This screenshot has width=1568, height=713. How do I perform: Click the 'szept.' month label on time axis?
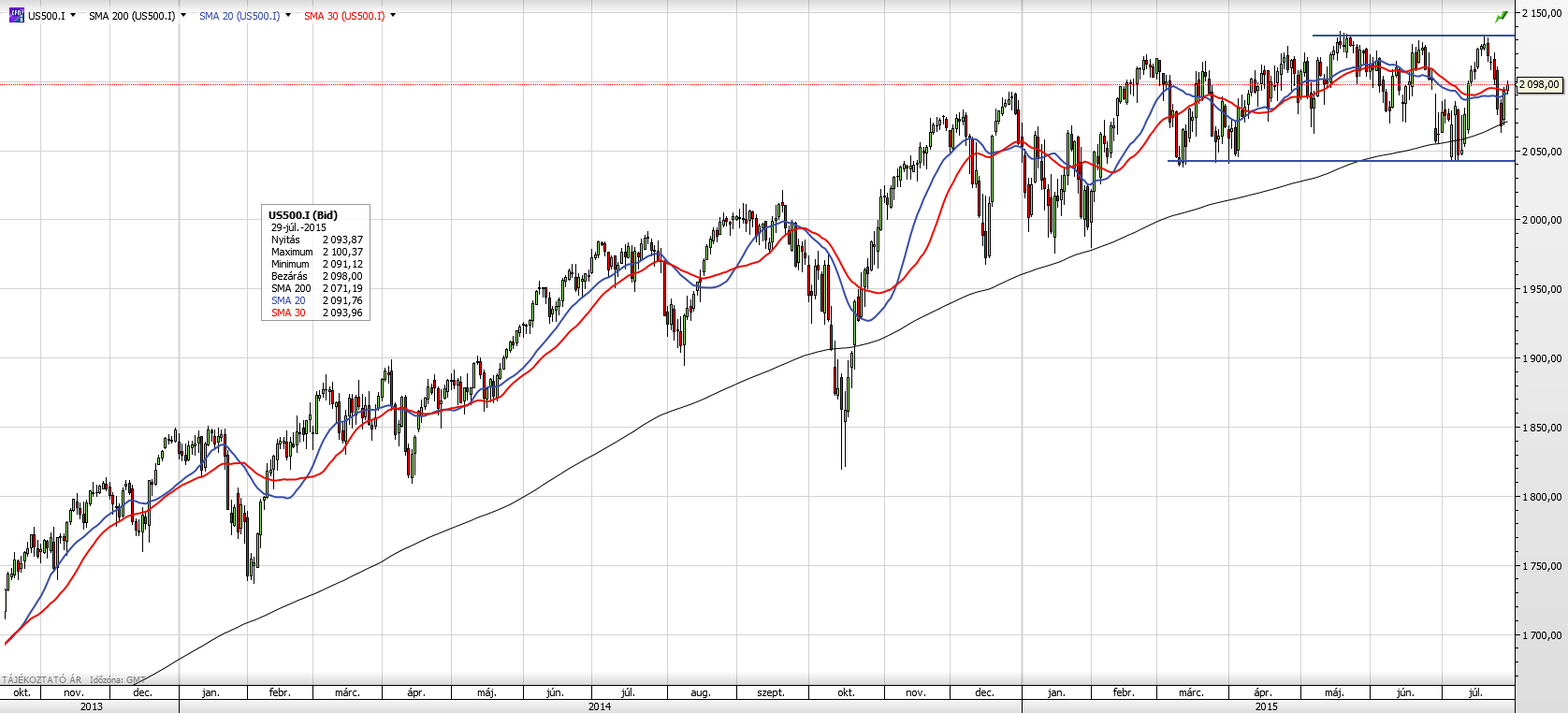point(771,692)
